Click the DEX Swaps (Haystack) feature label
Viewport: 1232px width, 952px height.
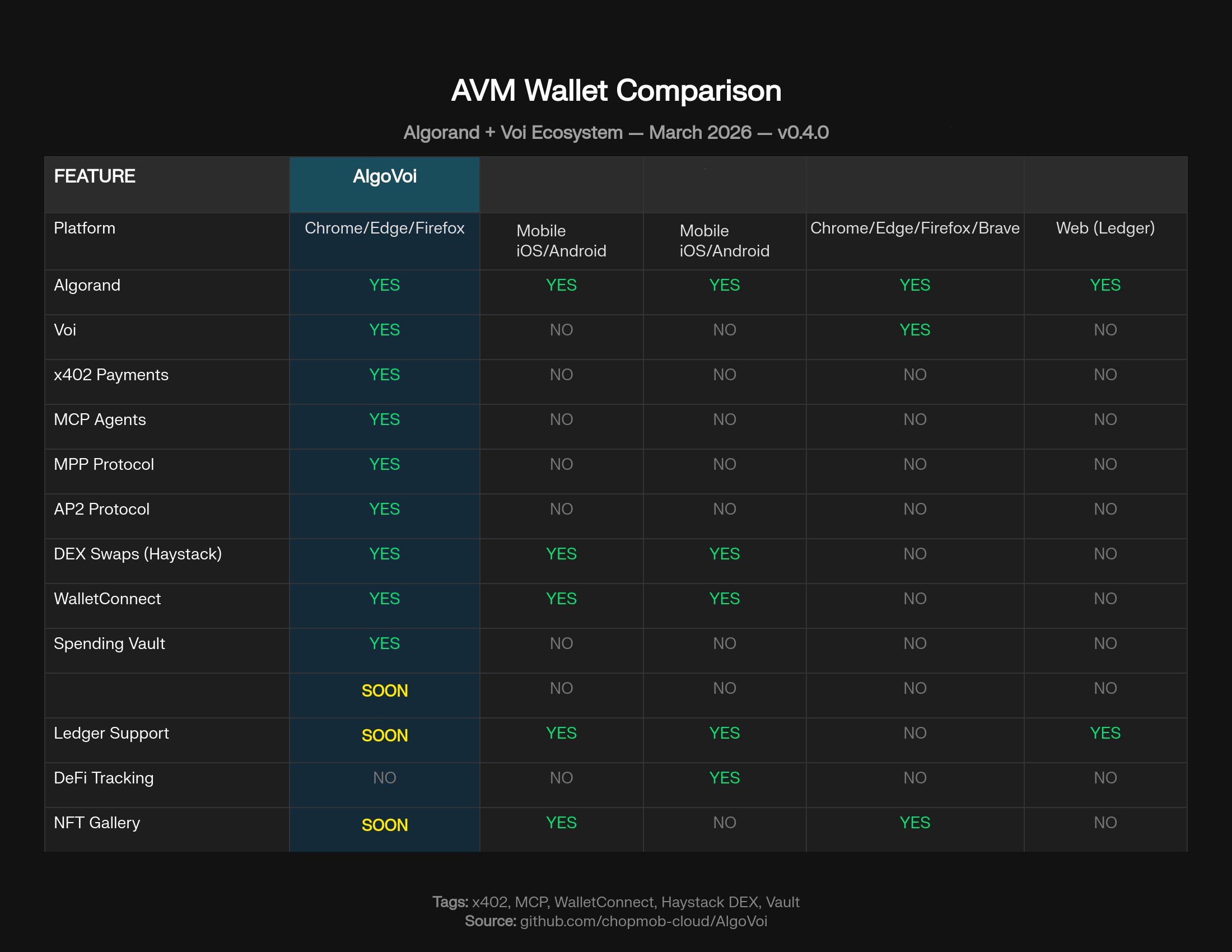pos(137,554)
